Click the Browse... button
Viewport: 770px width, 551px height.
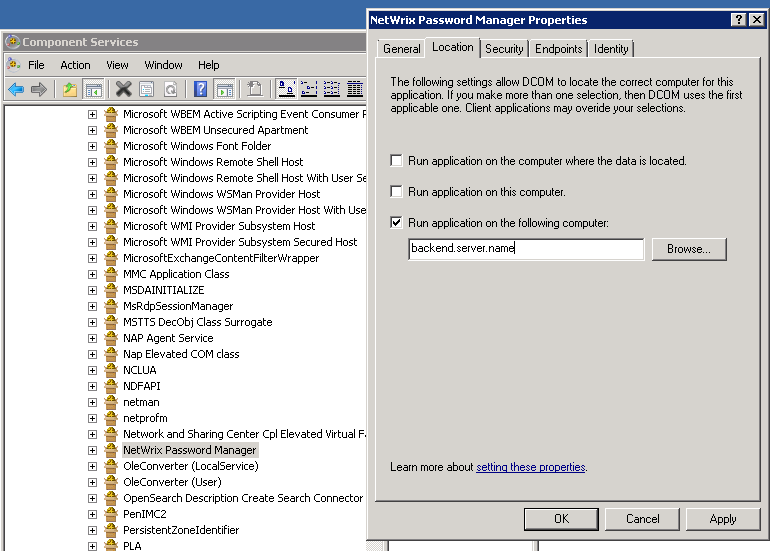pos(688,249)
